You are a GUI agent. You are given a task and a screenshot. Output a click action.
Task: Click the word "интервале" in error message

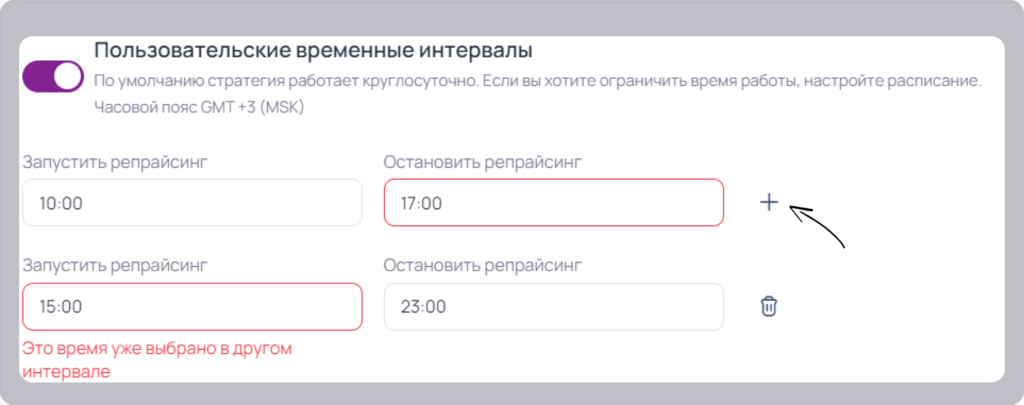click(x=66, y=372)
